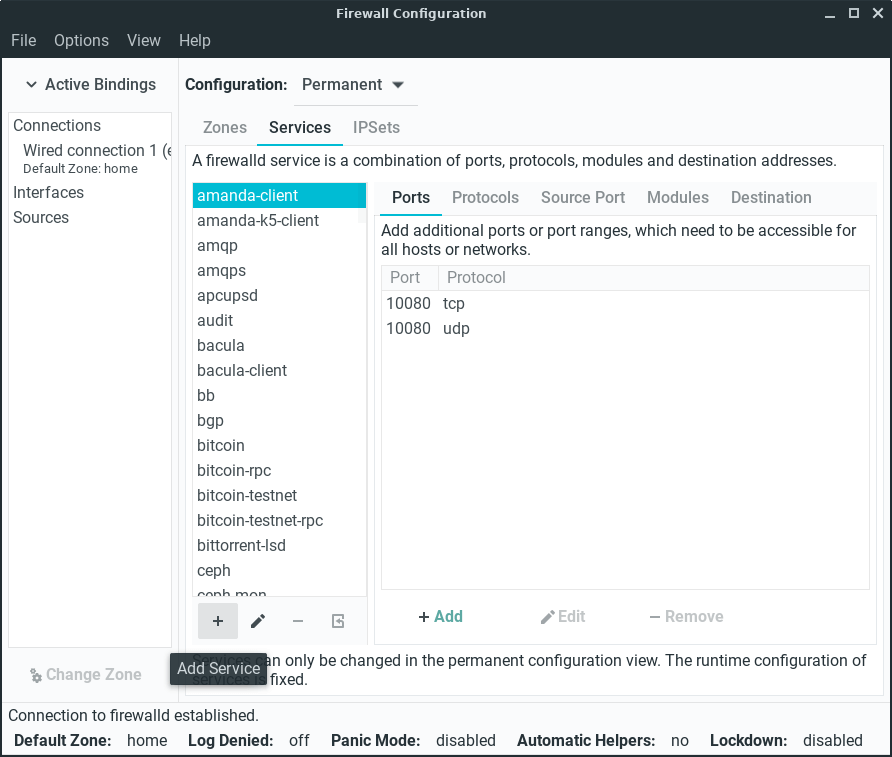Open the Protocols tab

pyautogui.click(x=485, y=198)
